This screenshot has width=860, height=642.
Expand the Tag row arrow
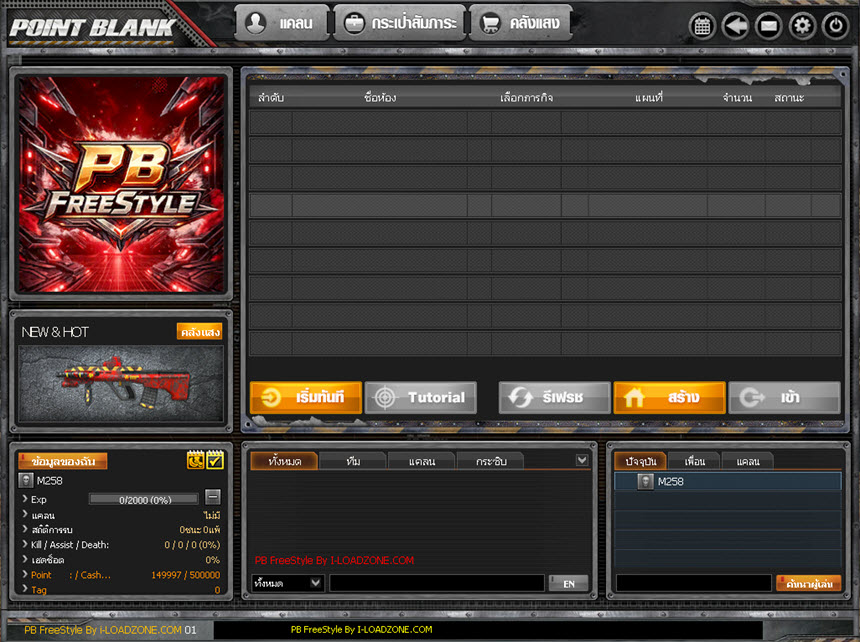[25, 589]
